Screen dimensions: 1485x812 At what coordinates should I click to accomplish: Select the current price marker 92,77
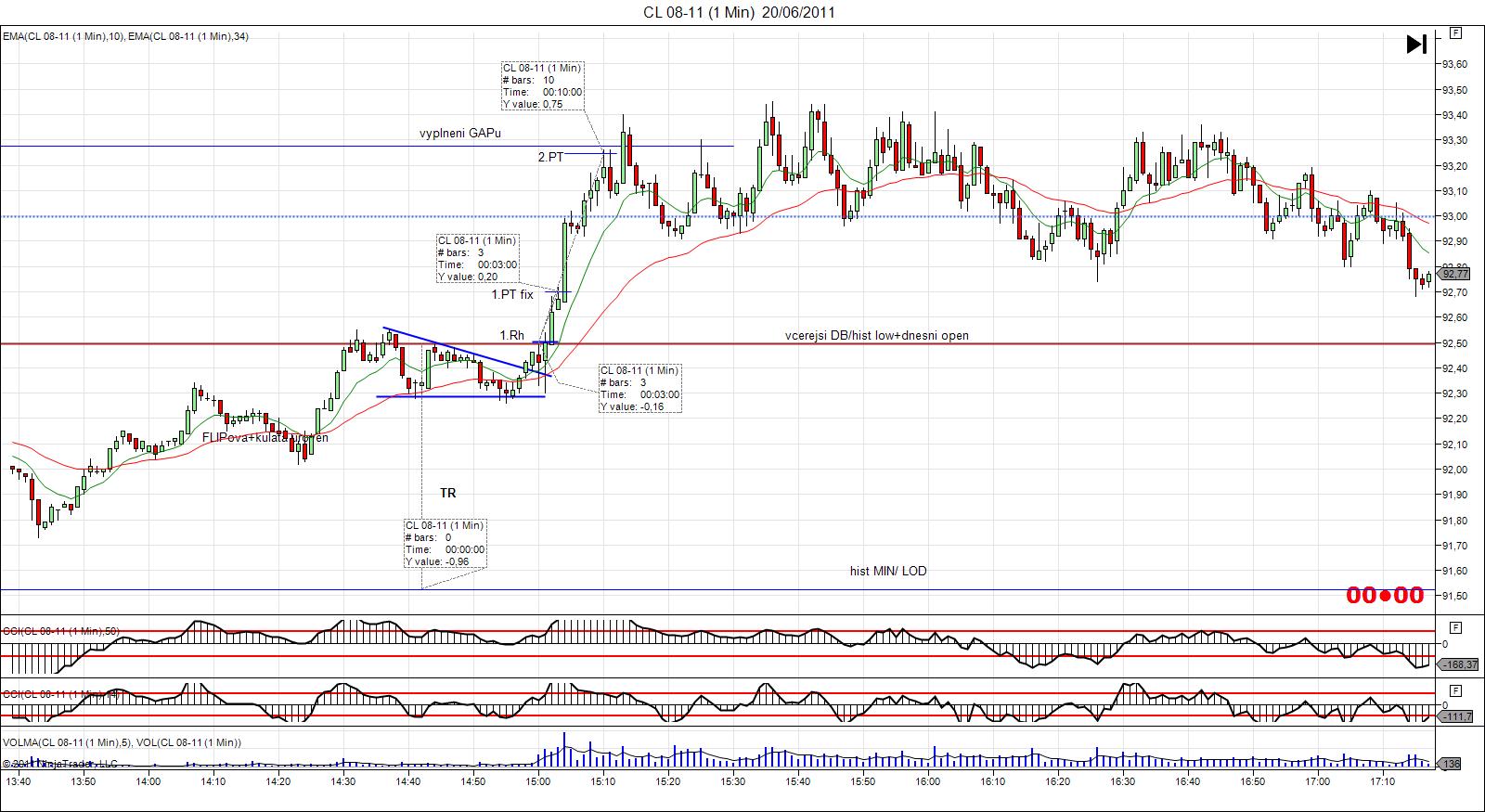pos(1454,274)
